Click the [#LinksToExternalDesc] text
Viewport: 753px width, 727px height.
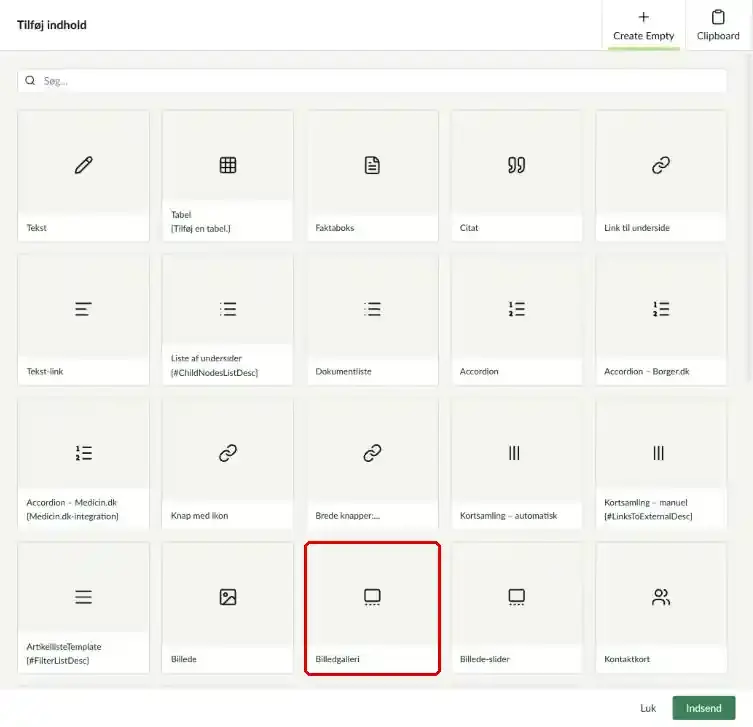pyautogui.click(x=648, y=516)
